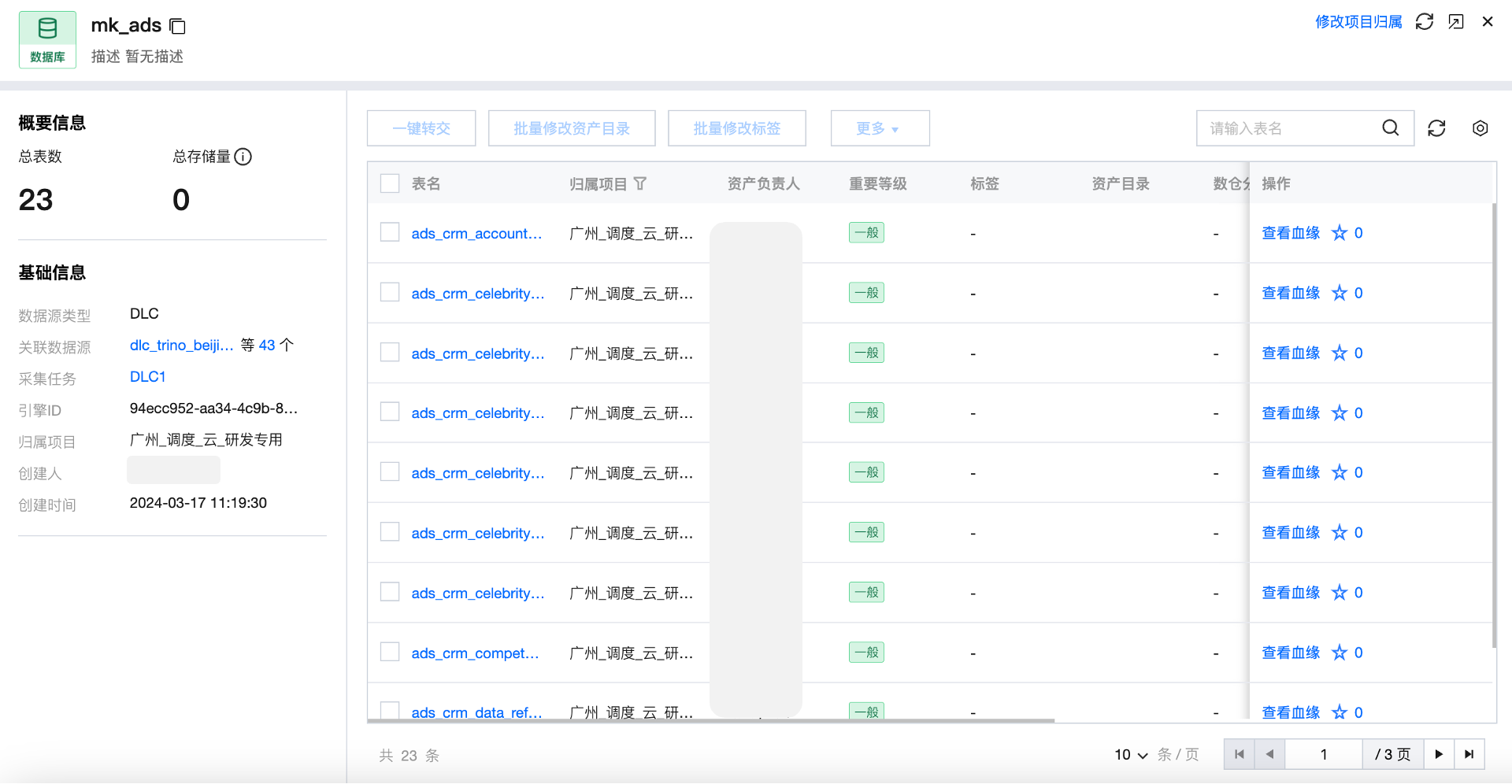Select the ads_crm_compet row checkbox

(390, 652)
